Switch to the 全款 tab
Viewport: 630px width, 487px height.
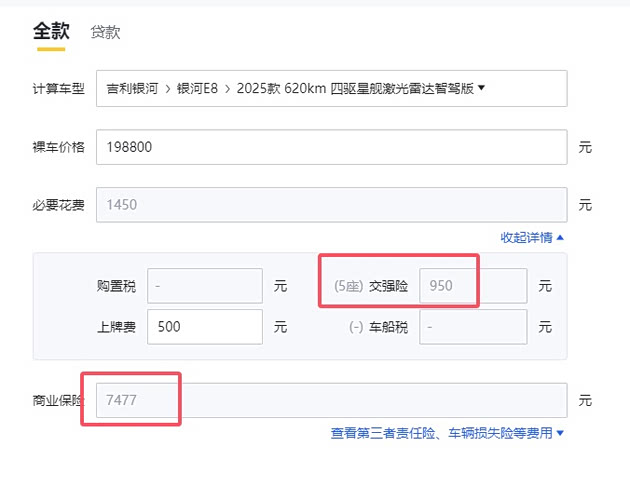[x=50, y=31]
